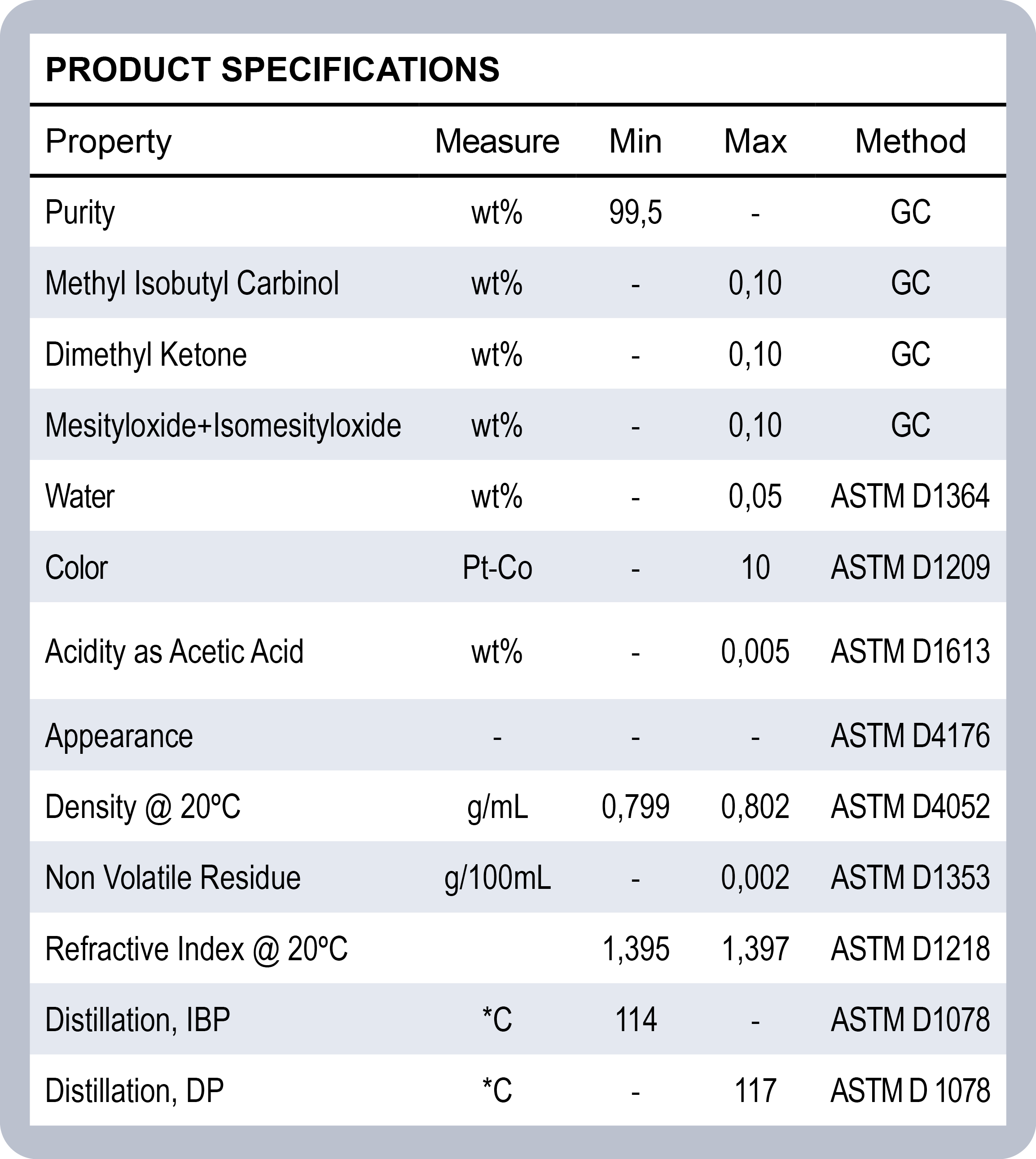Select the Min column header

point(635,141)
